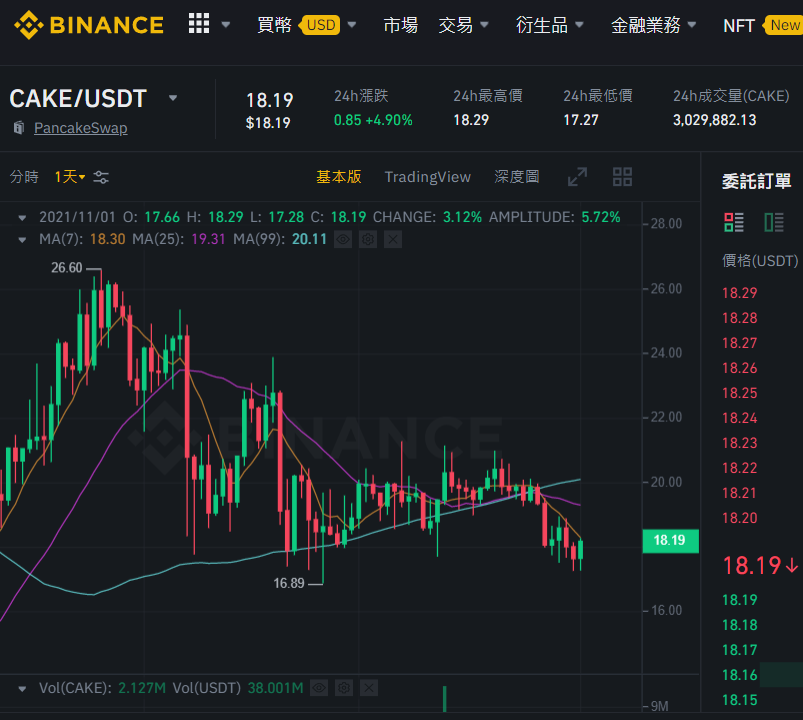The width and height of the screenshot is (803, 720).
Task: Click the 26.60 high marker on chart
Action: [67, 268]
